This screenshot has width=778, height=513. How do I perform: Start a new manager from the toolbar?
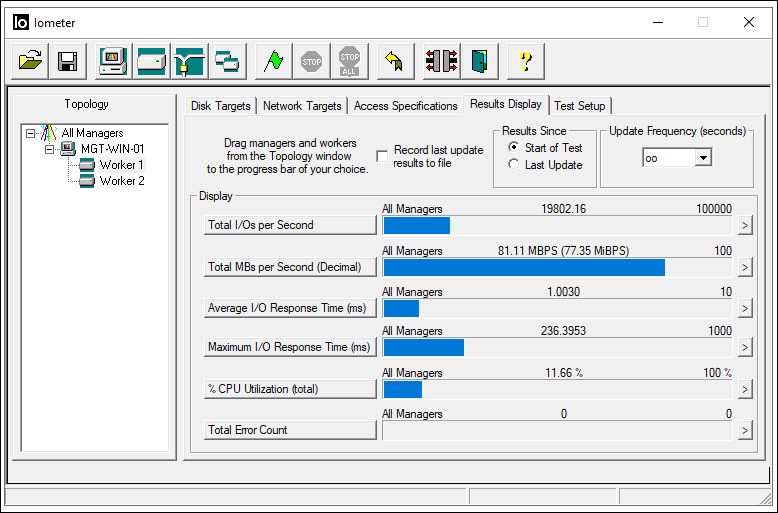coord(113,62)
